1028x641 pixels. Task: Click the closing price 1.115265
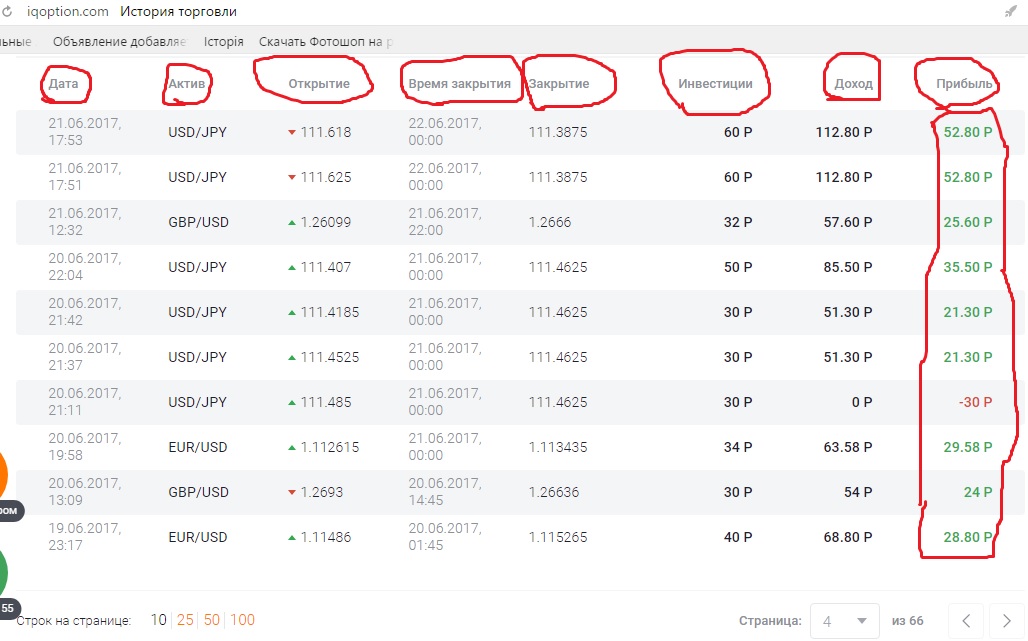point(558,537)
